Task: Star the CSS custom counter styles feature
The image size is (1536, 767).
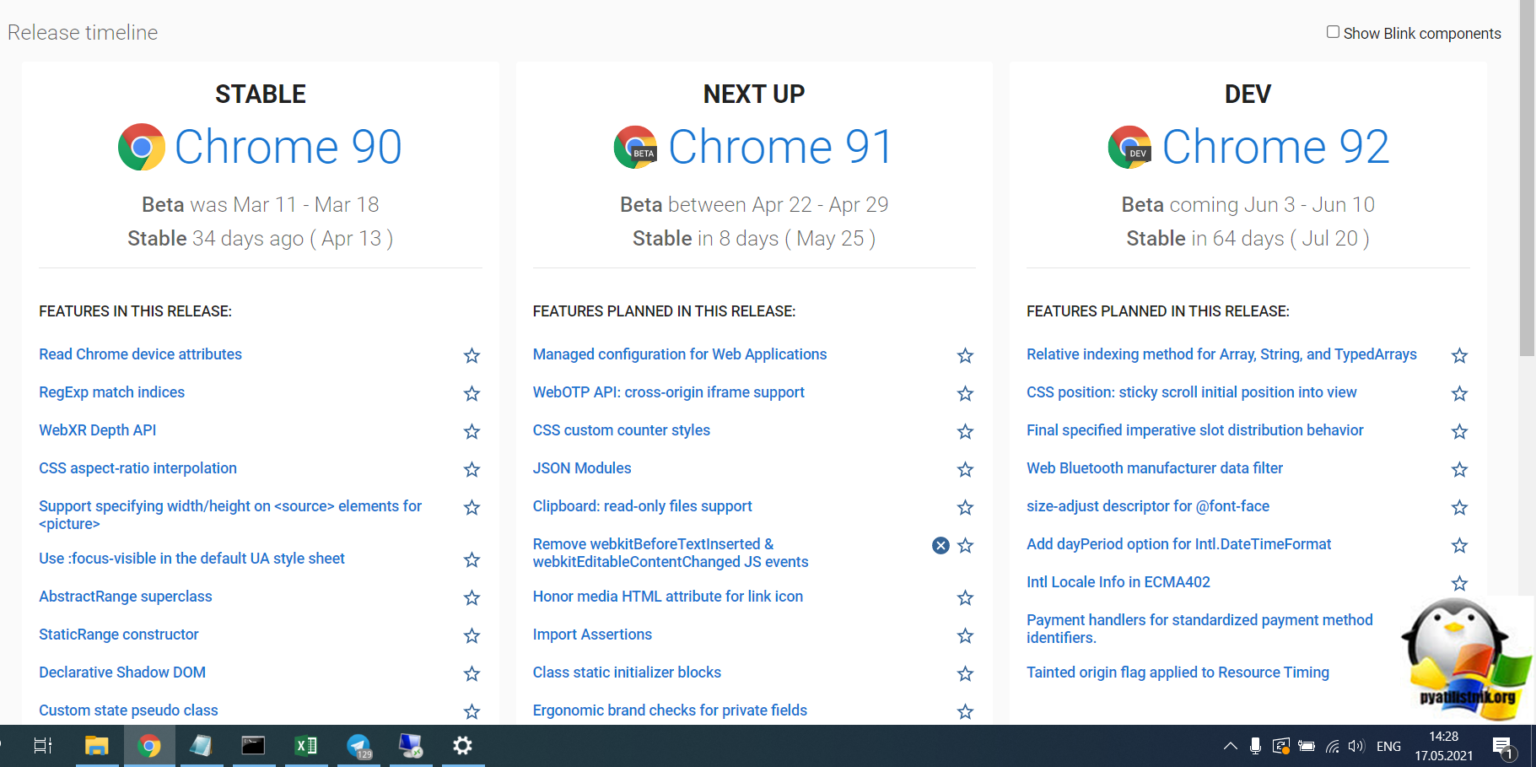Action: coord(965,432)
